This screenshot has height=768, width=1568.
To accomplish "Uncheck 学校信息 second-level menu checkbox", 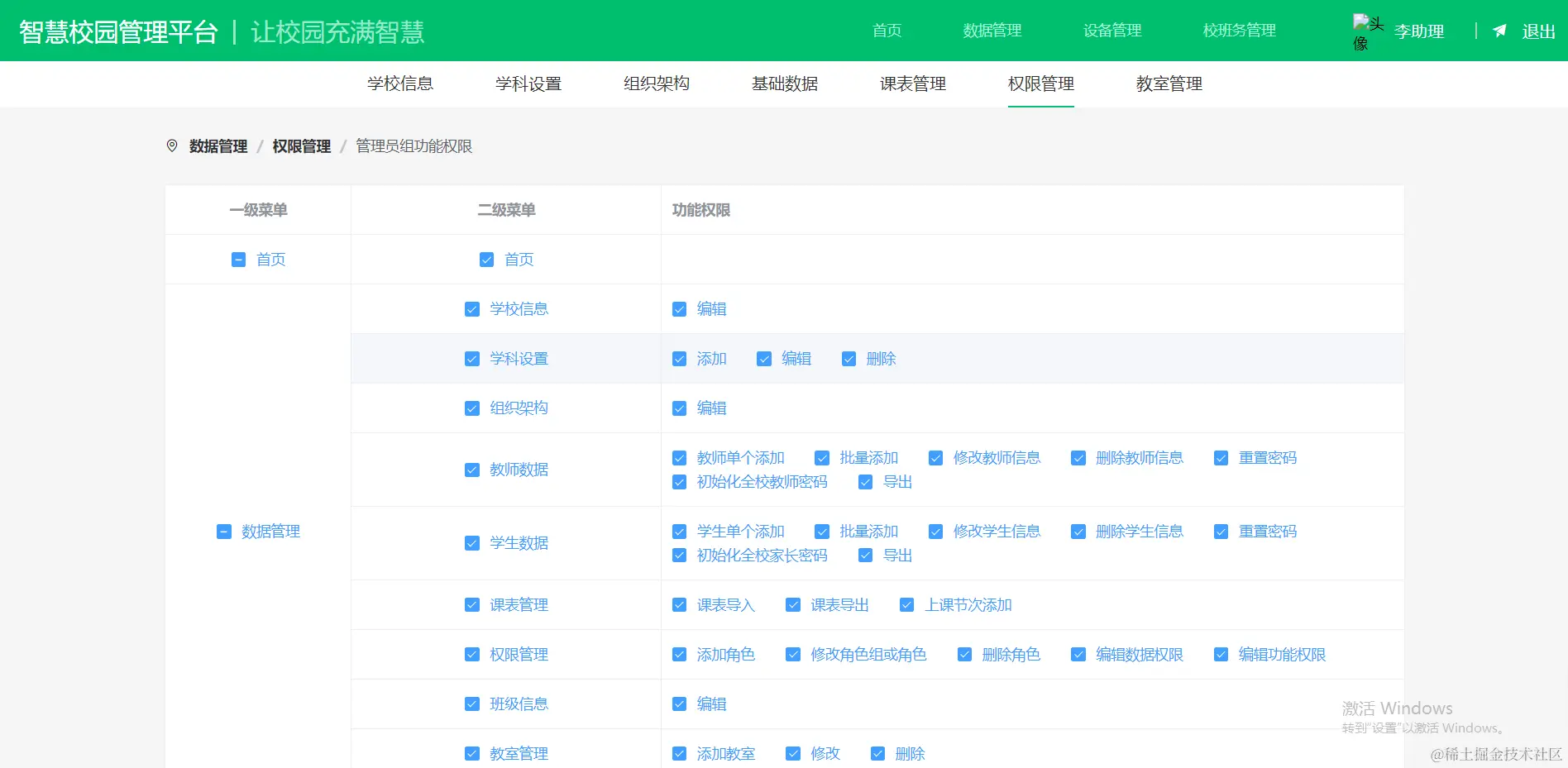I will tap(471, 309).
